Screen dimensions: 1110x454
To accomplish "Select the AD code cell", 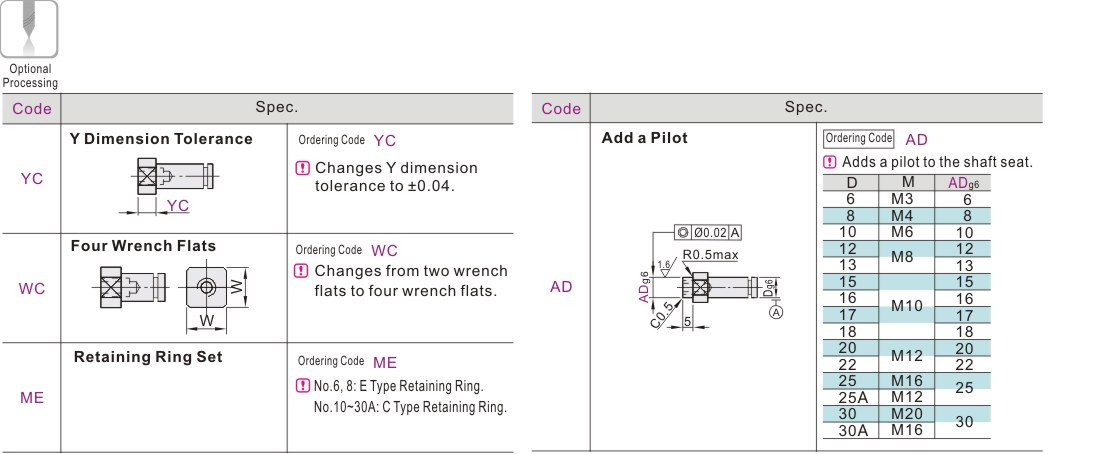I will (x=561, y=287).
